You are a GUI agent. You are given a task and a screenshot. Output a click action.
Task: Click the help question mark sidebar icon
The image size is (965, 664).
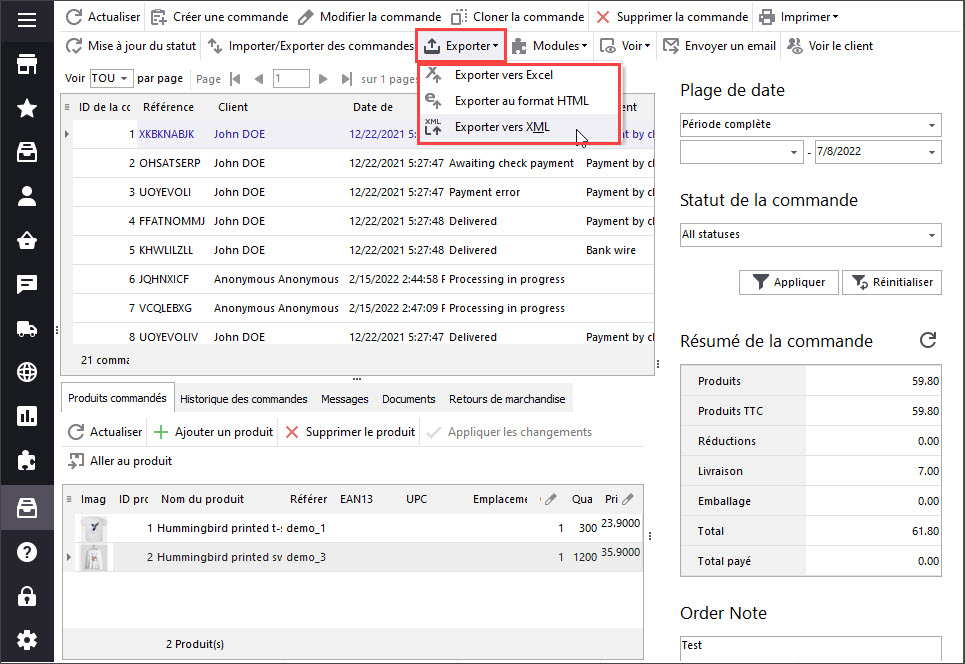click(x=27, y=551)
